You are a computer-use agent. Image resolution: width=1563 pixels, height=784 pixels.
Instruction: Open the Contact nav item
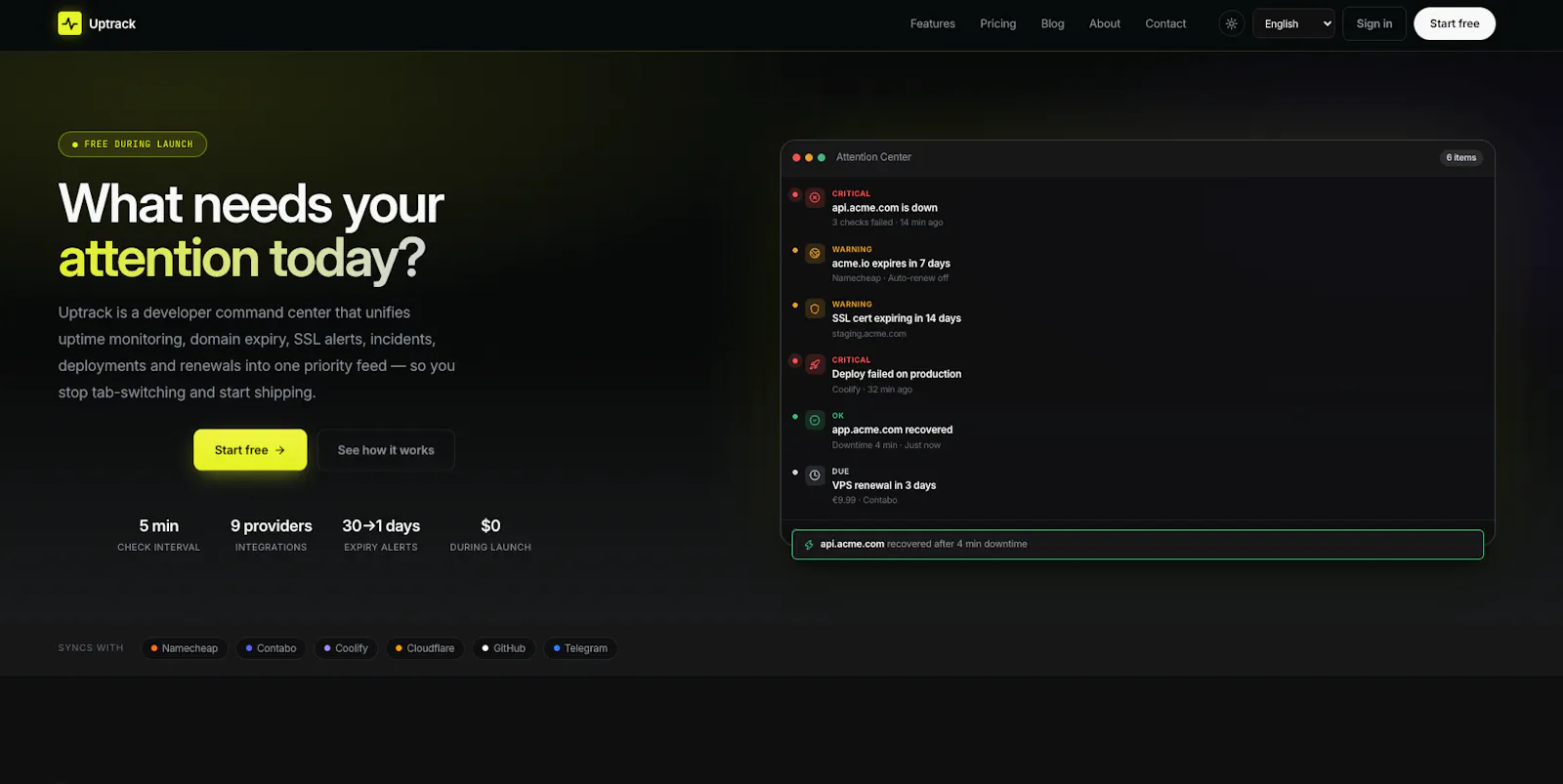(x=1165, y=23)
